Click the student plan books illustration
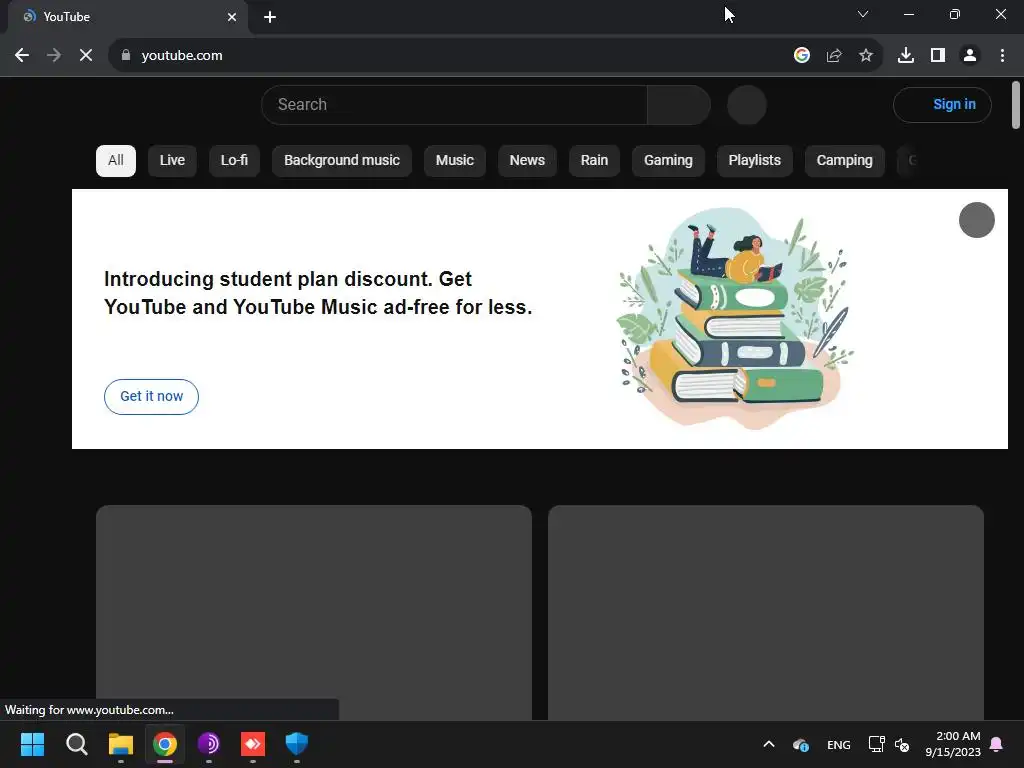This screenshot has height=768, width=1024. [736, 318]
